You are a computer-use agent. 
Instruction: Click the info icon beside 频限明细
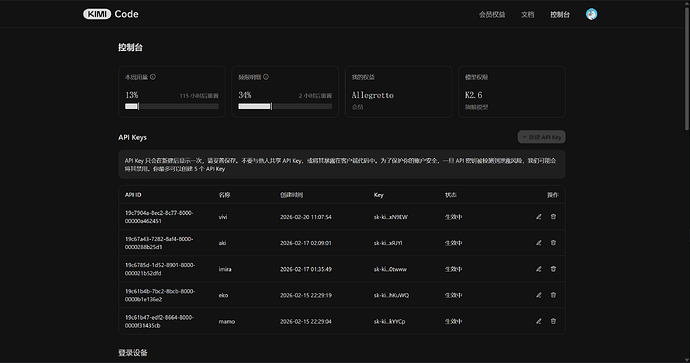[x=266, y=77]
